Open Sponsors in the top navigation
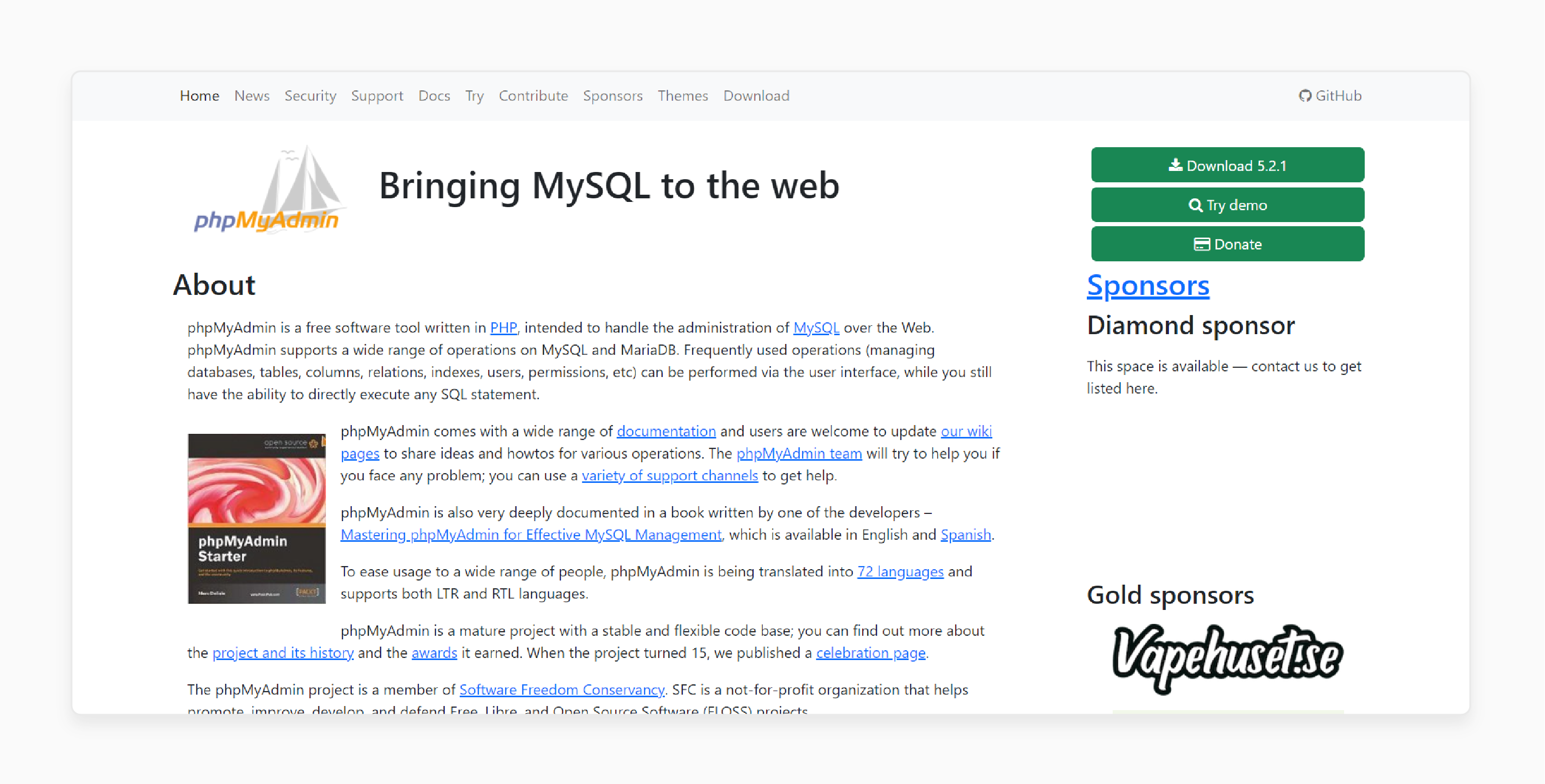1545x784 pixels. pos(613,96)
